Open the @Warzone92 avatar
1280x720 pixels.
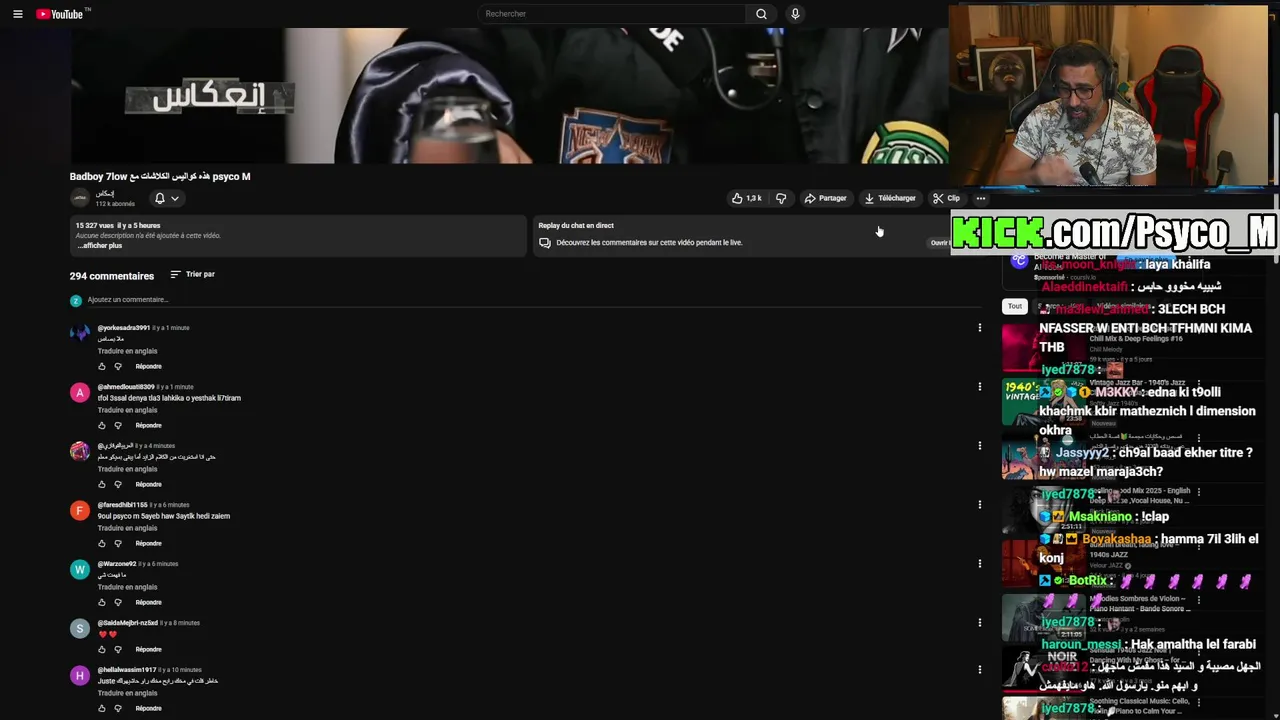coord(80,569)
